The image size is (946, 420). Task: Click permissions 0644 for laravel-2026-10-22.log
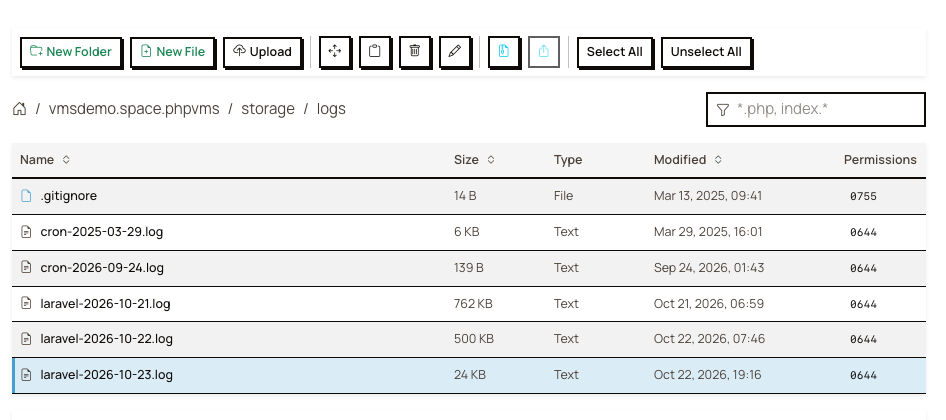pyautogui.click(x=863, y=339)
